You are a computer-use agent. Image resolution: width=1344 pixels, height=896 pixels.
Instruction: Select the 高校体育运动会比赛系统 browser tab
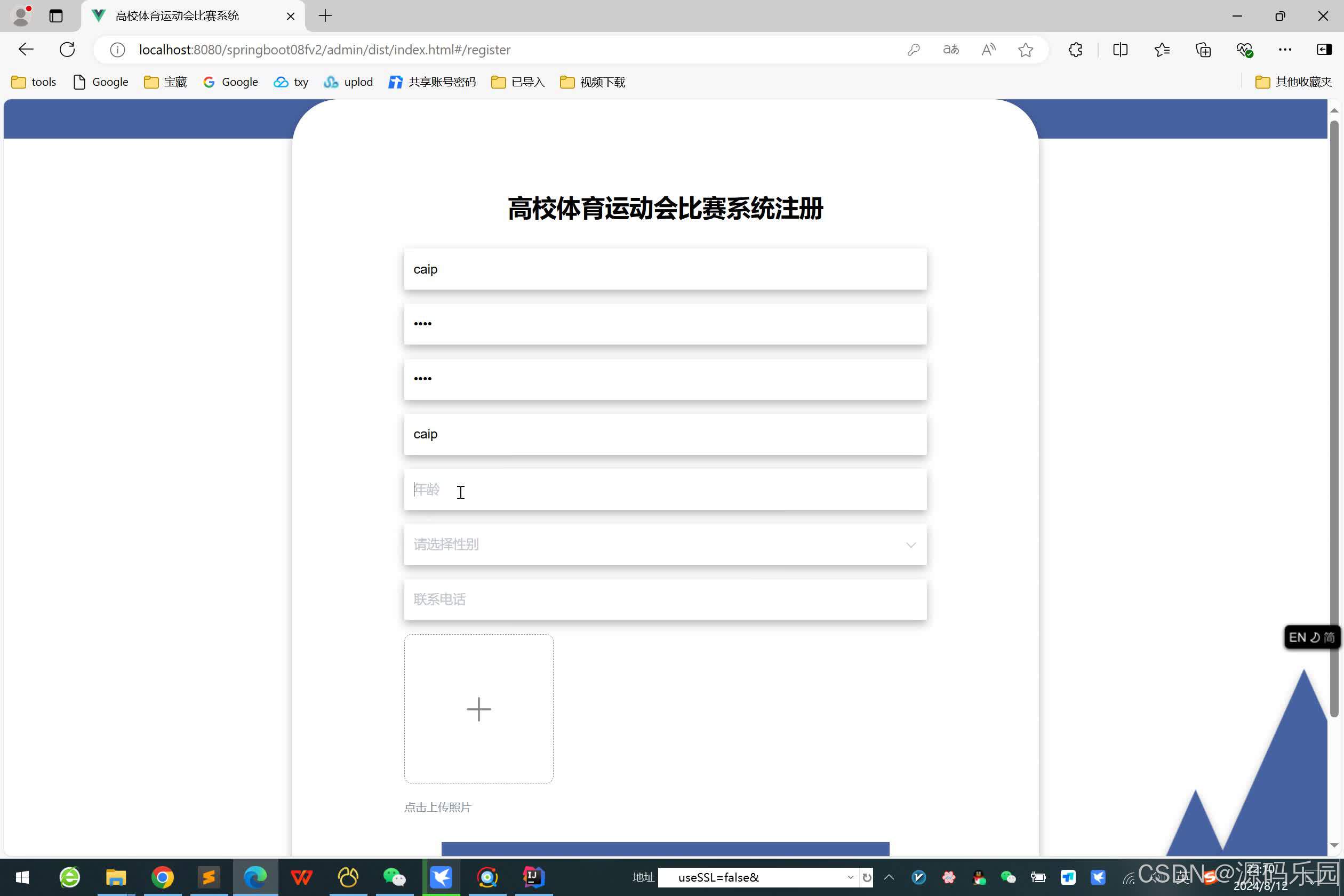(x=177, y=16)
